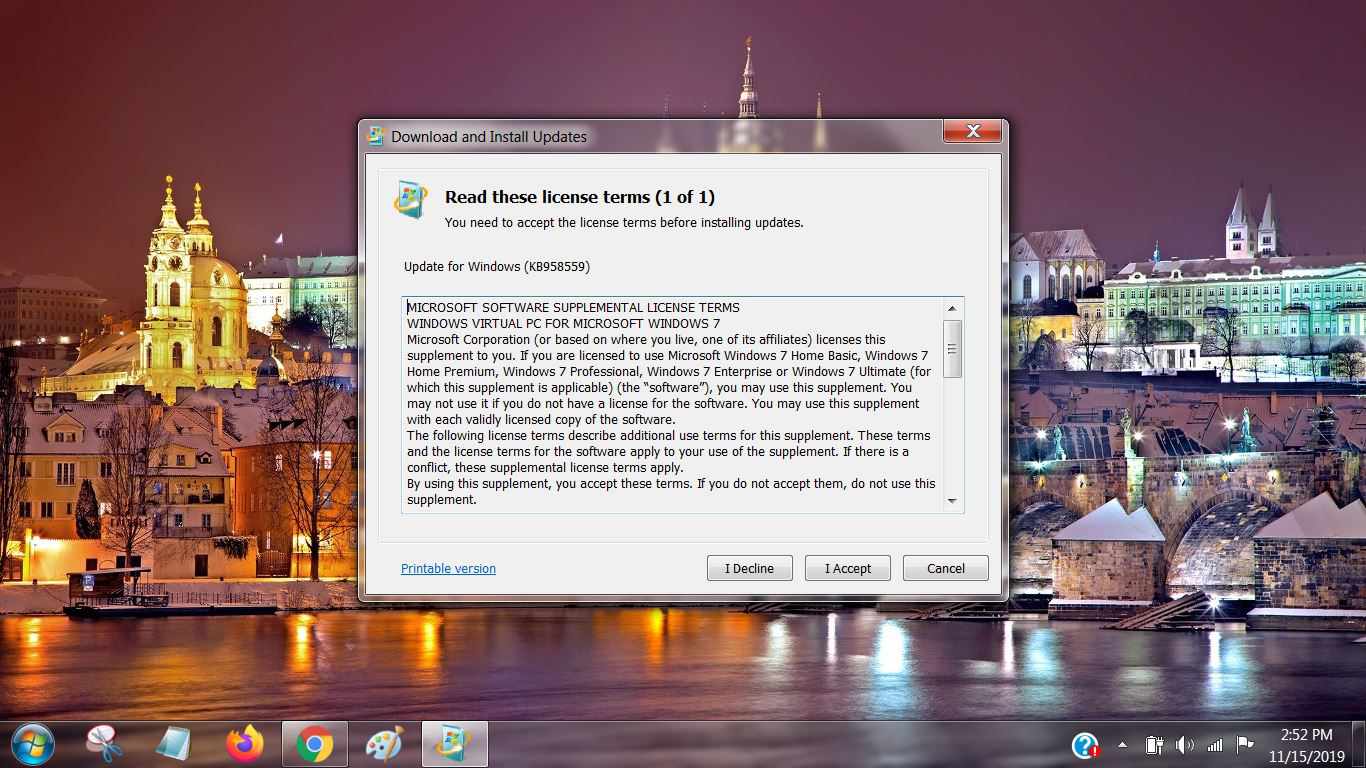Click the license text scrollbar thumb
This screenshot has width=1366, height=768.
tap(952, 349)
